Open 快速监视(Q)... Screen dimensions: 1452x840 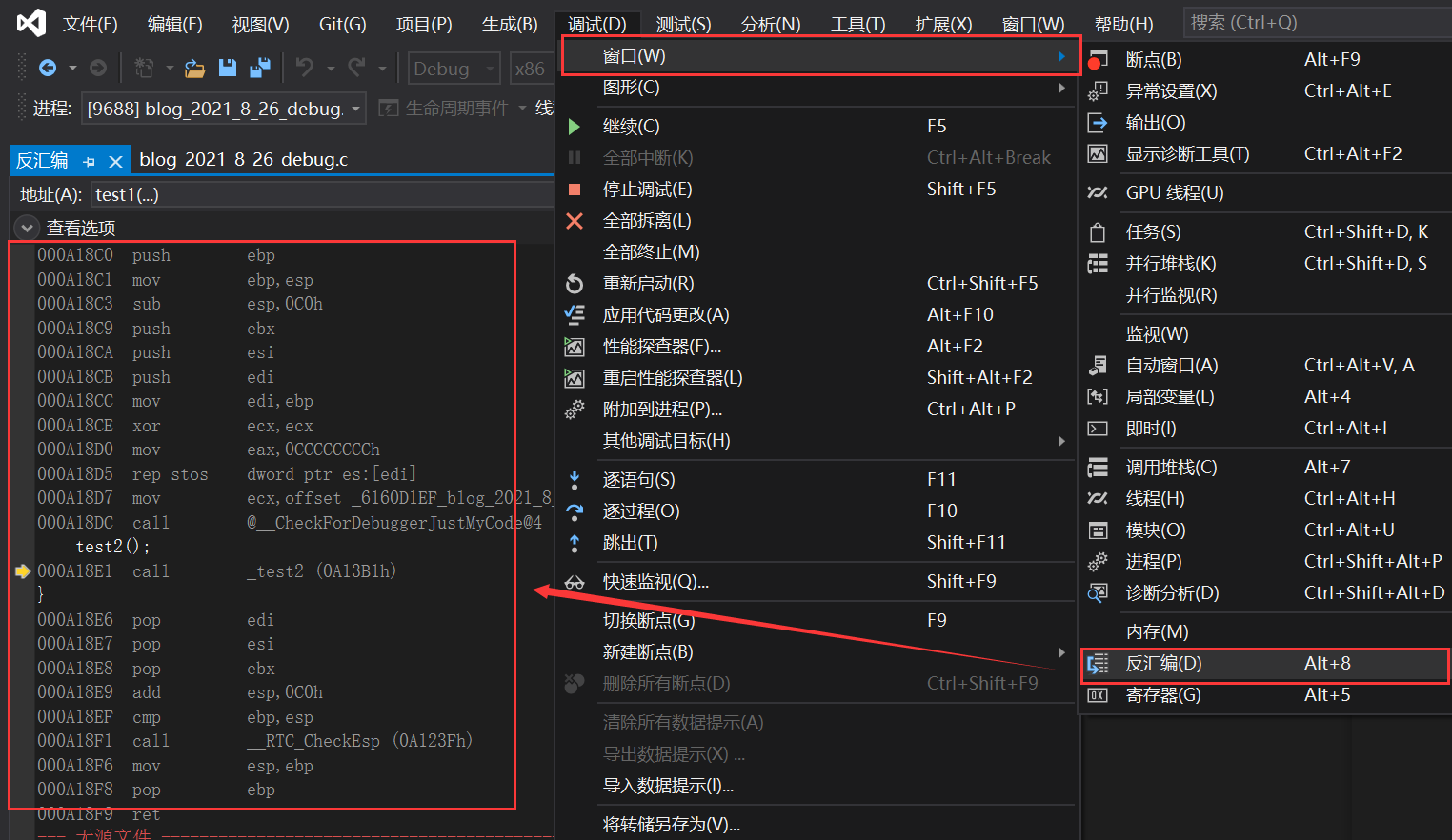815,581
